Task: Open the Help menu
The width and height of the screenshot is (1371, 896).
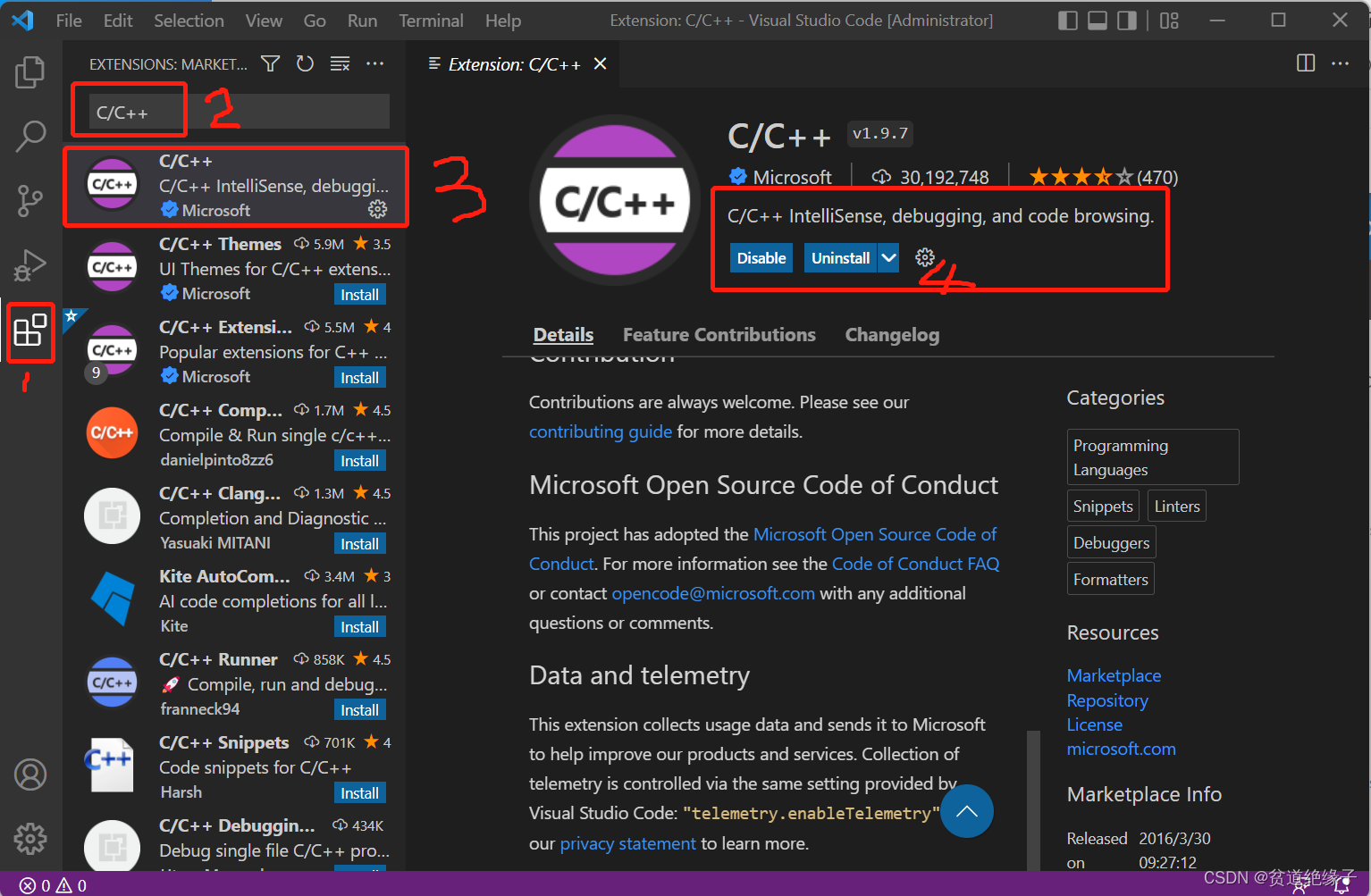Action: (503, 21)
